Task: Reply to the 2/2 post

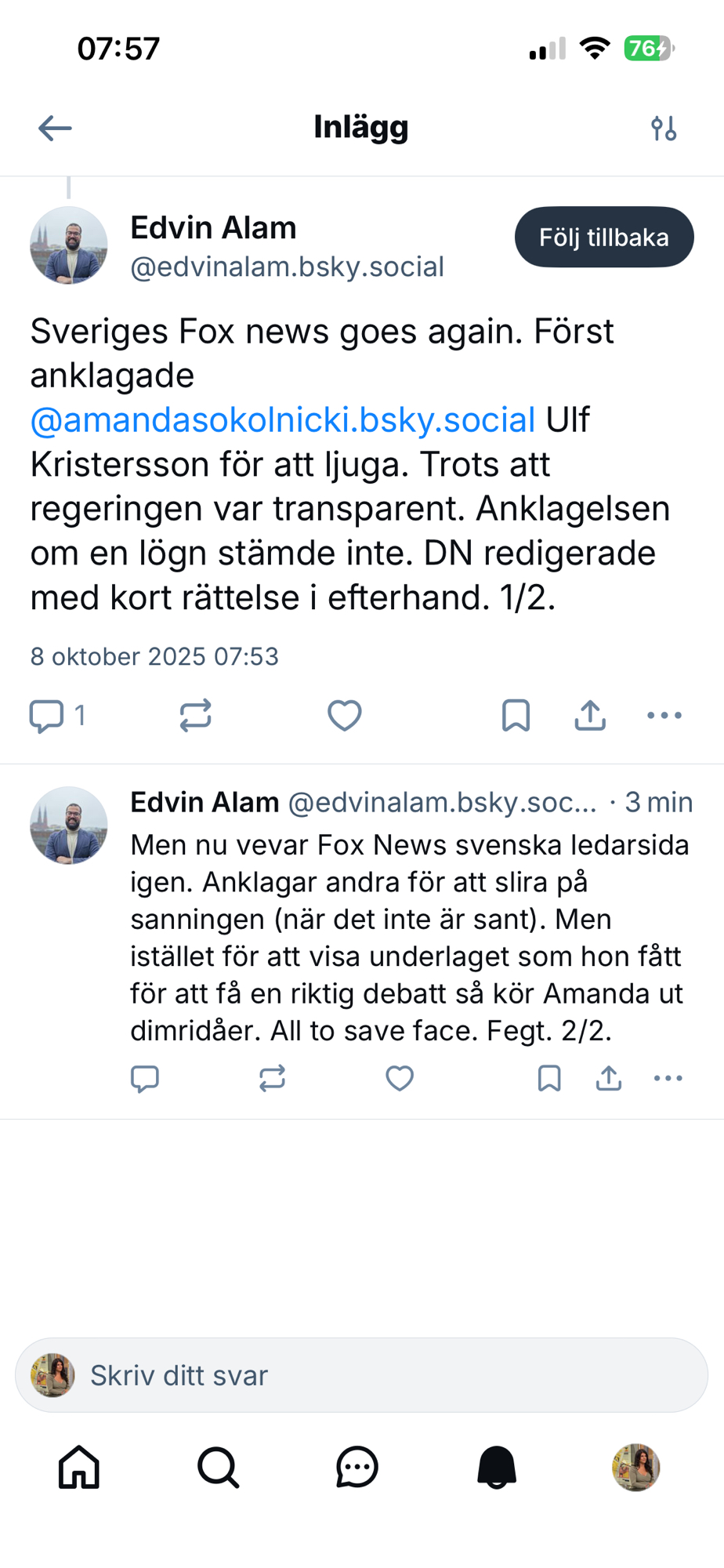Action: 145,1079
